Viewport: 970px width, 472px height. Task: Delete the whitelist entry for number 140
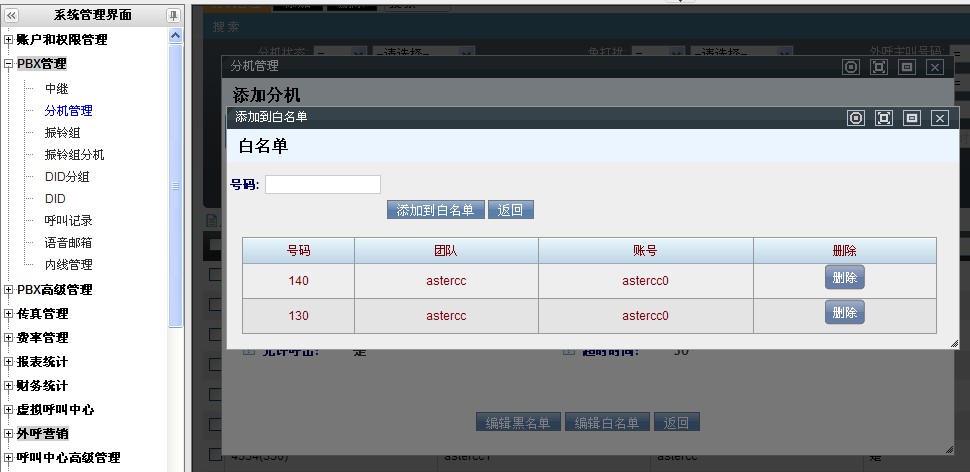[844, 278]
